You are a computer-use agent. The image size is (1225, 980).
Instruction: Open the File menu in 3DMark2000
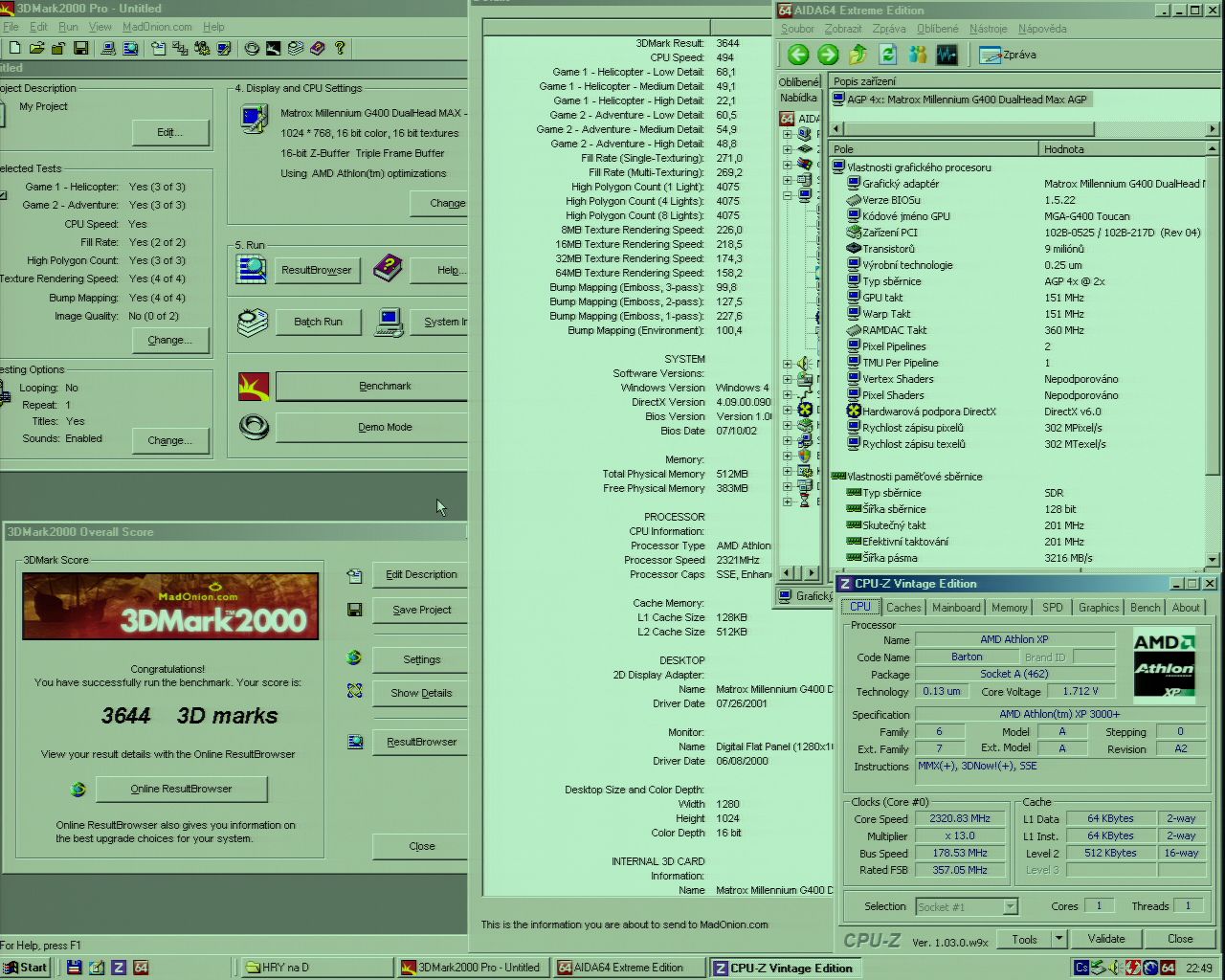(x=11, y=27)
